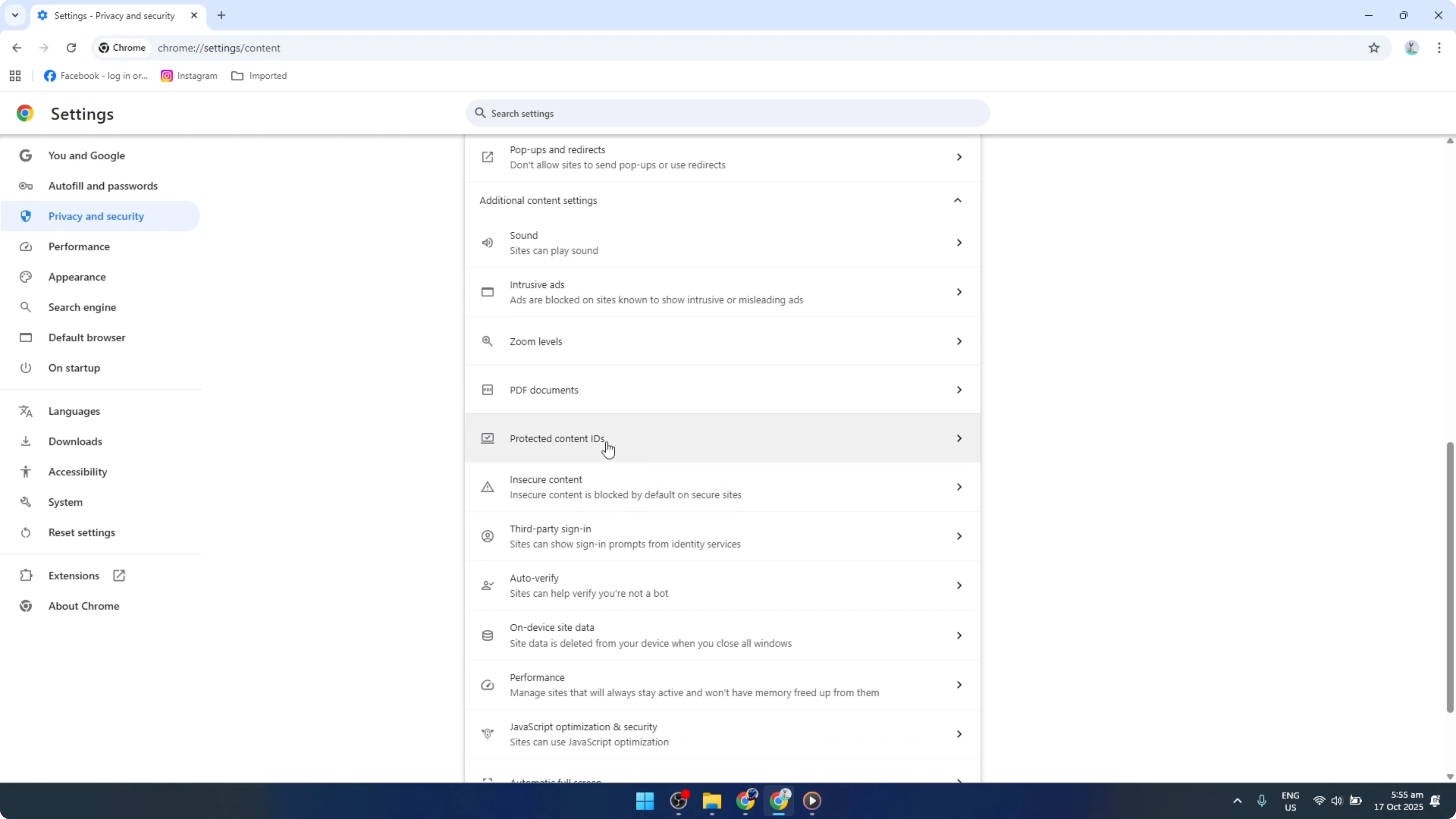Reload the page with the refresh icon
This screenshot has width=1456, height=819.
click(71, 48)
